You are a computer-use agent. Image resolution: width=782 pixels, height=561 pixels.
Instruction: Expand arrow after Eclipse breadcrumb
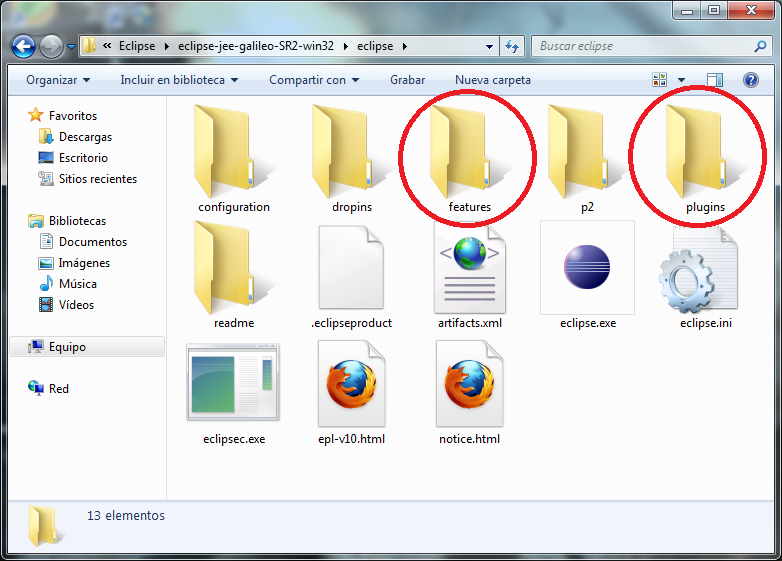(x=167, y=46)
